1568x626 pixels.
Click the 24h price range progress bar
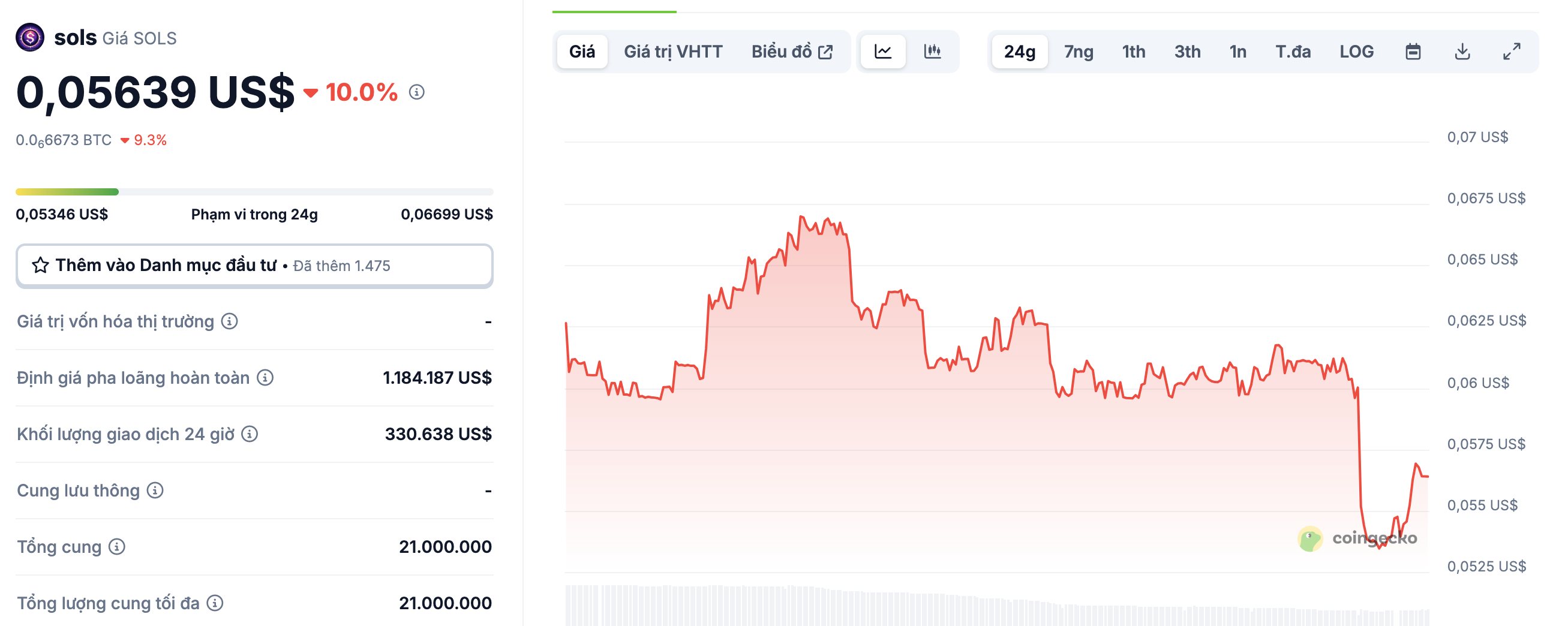click(x=254, y=192)
